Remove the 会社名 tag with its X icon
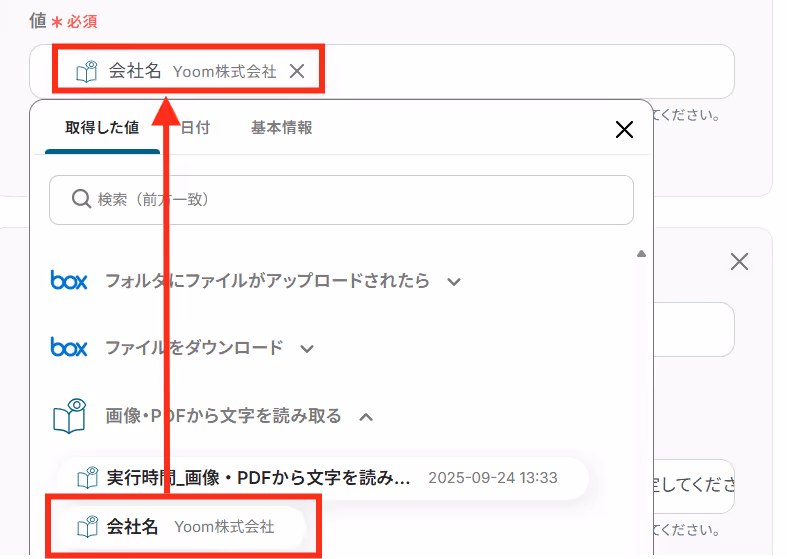Screen dimensions: 787x559 297,71
